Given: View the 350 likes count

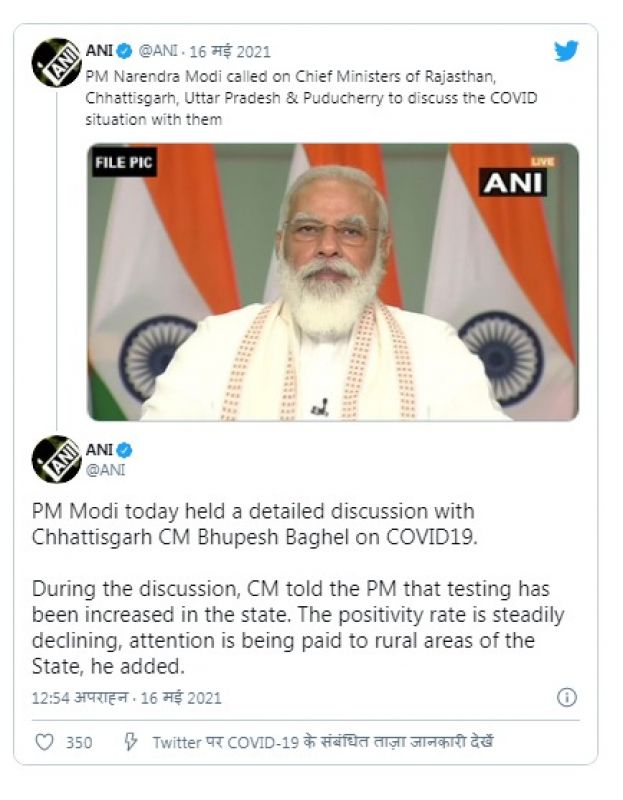Looking at the screenshot, I should click(x=79, y=742).
